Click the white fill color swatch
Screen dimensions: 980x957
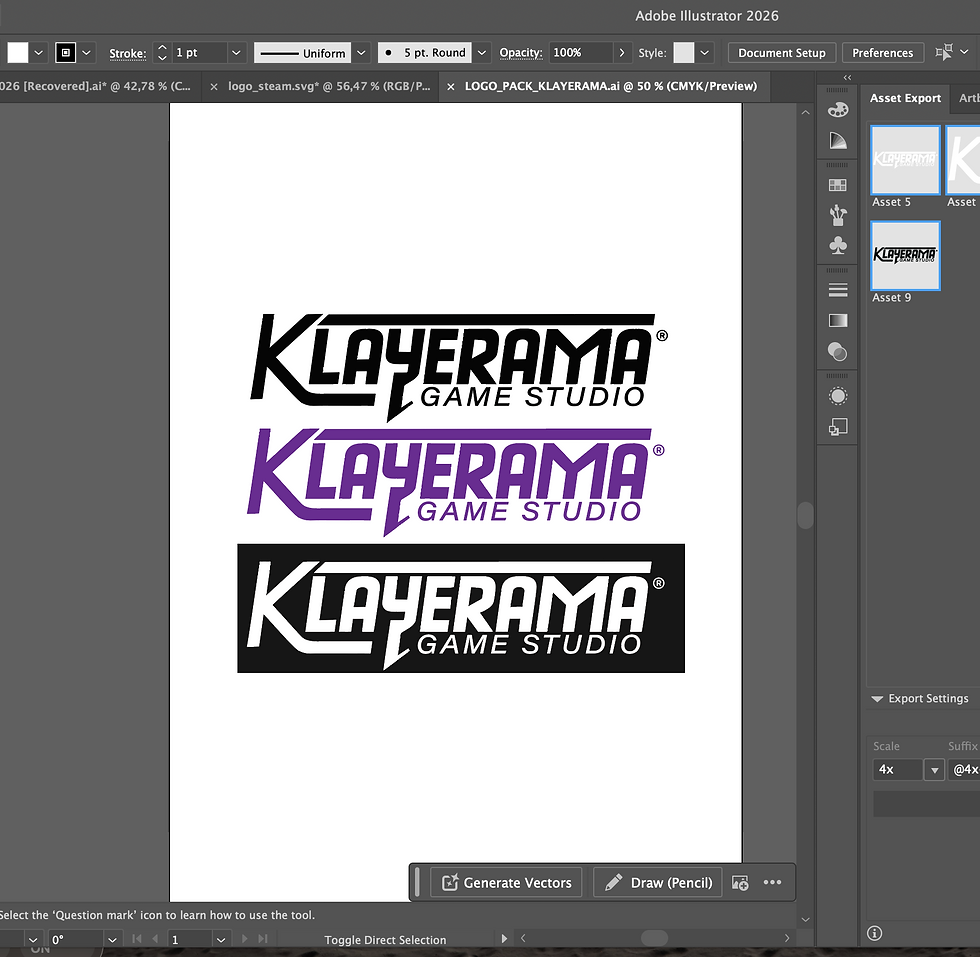click(18, 53)
